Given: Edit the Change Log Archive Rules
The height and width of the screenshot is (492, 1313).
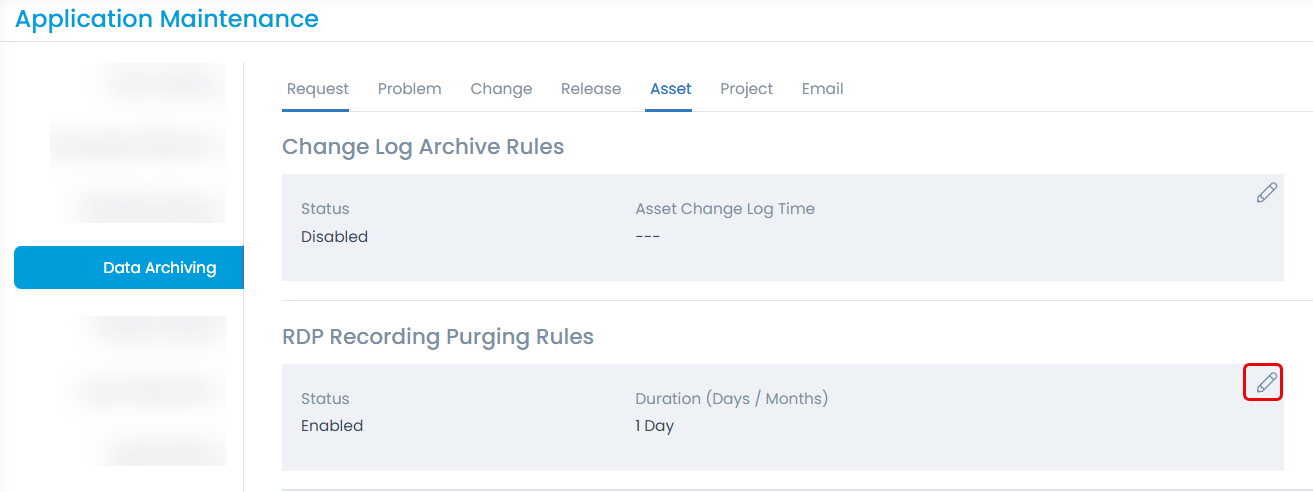Looking at the screenshot, I should click(x=1266, y=193).
